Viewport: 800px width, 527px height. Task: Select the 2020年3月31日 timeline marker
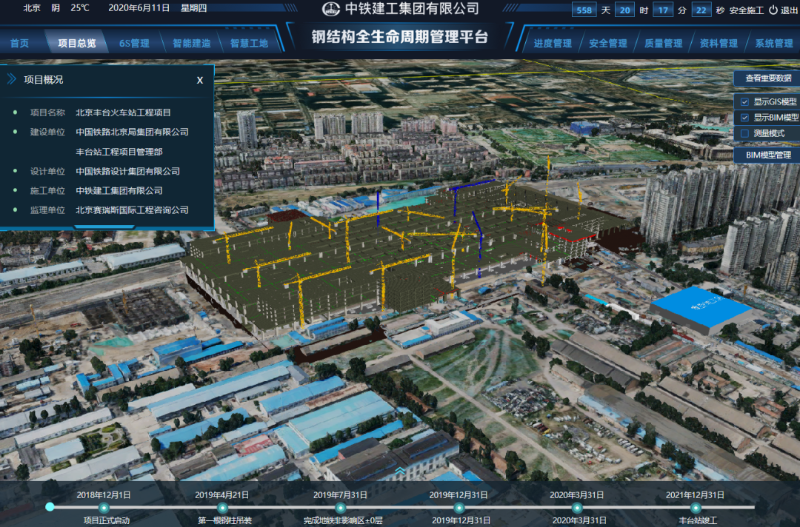(577, 508)
